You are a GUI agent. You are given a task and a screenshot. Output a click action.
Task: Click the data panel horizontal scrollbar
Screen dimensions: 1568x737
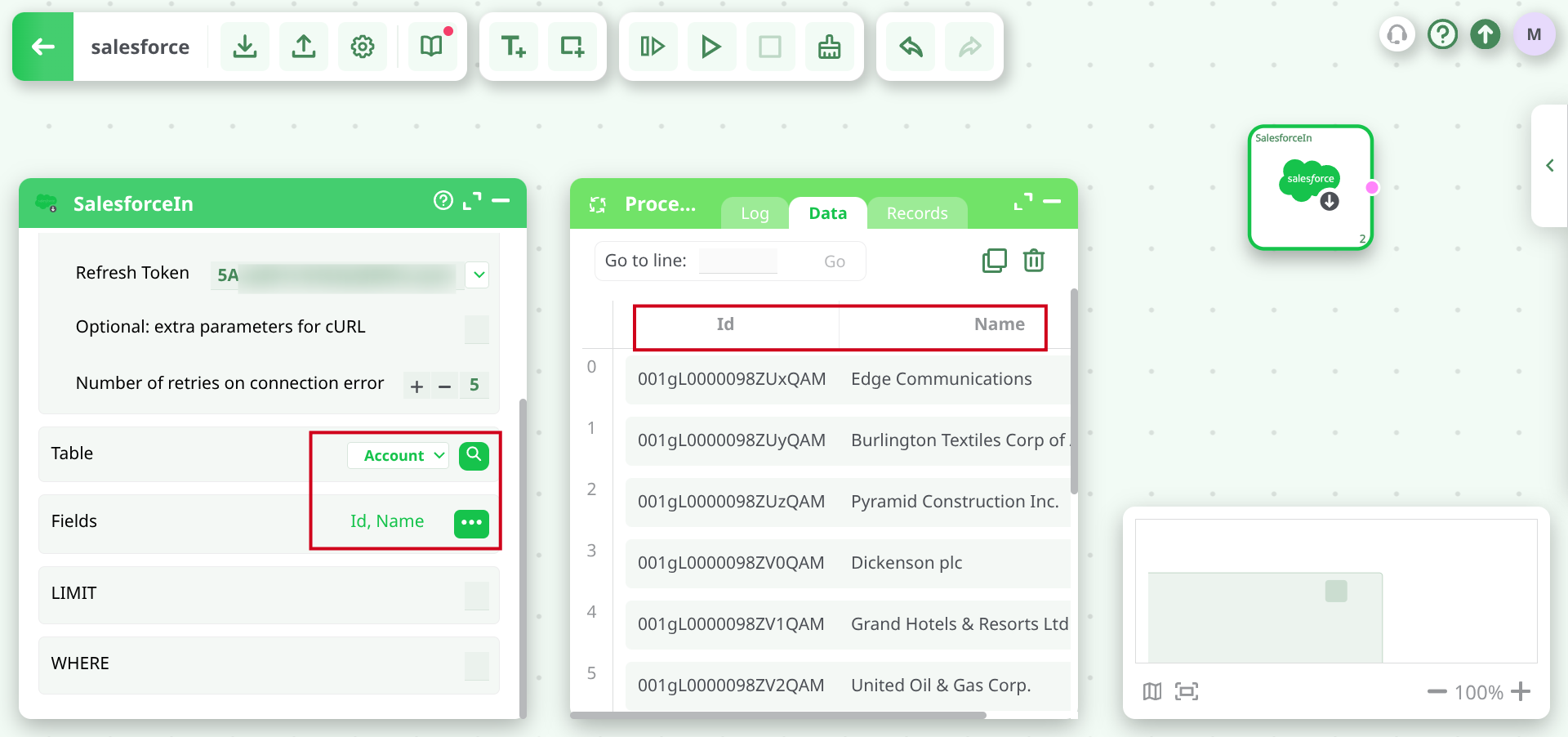pyautogui.click(x=778, y=715)
